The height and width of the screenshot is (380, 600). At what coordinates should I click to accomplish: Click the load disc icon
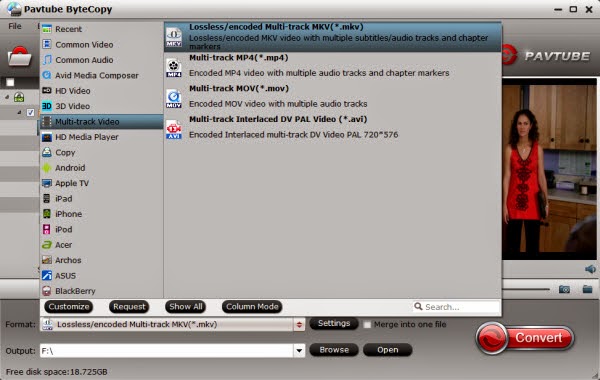[19, 57]
